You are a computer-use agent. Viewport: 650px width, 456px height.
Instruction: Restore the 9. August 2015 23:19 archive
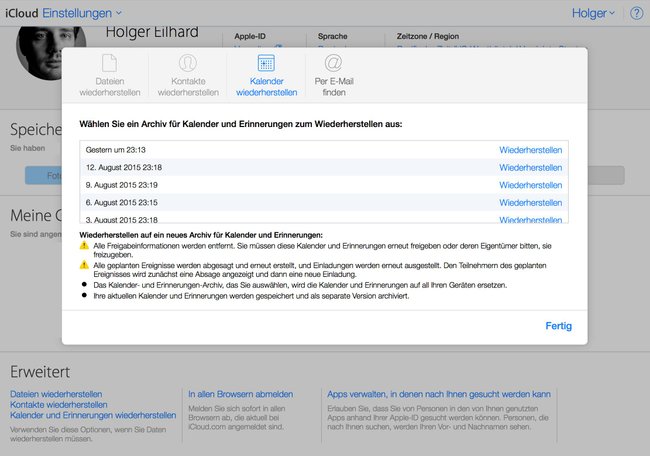(x=531, y=185)
